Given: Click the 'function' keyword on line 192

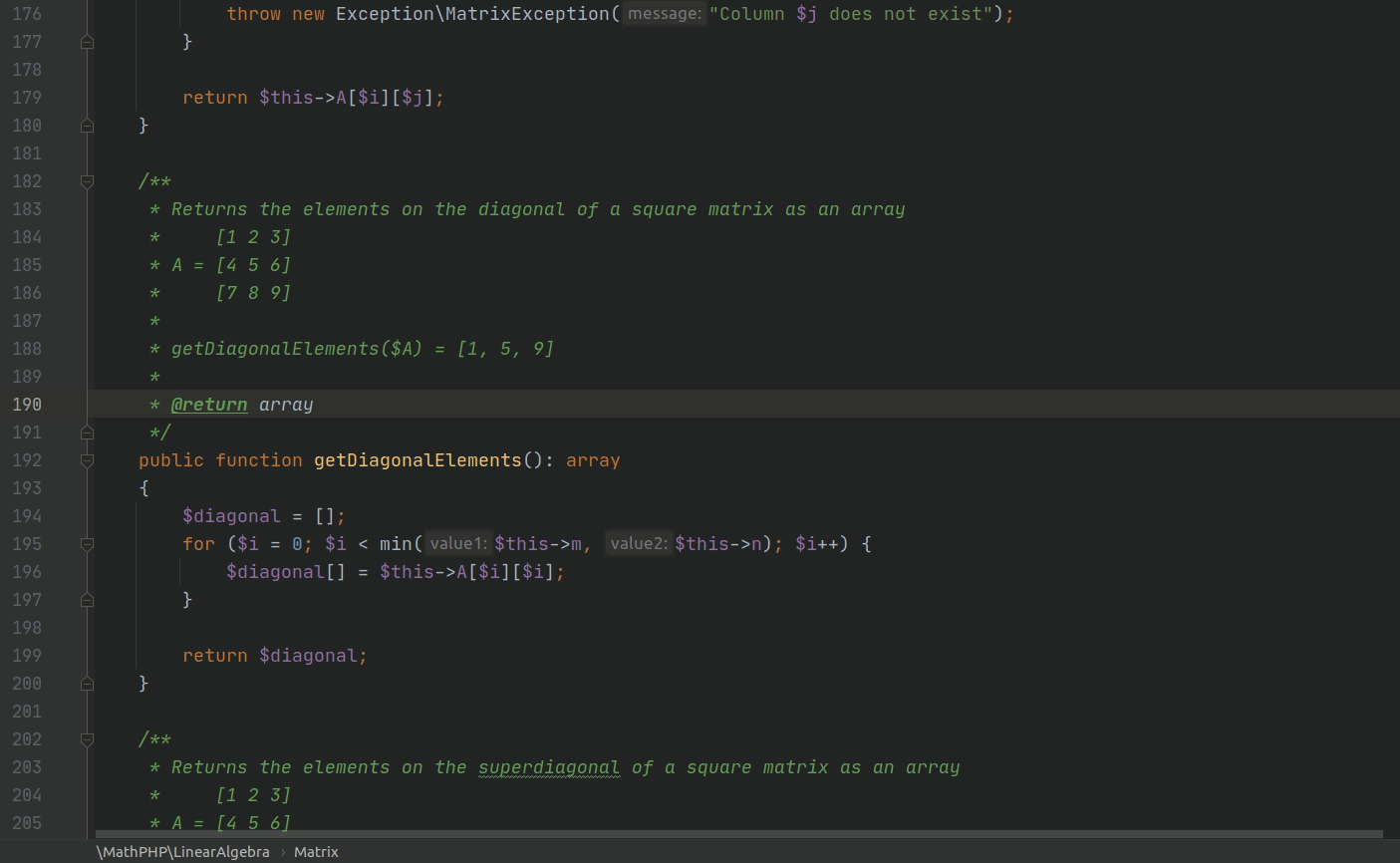Looking at the screenshot, I should [259, 460].
